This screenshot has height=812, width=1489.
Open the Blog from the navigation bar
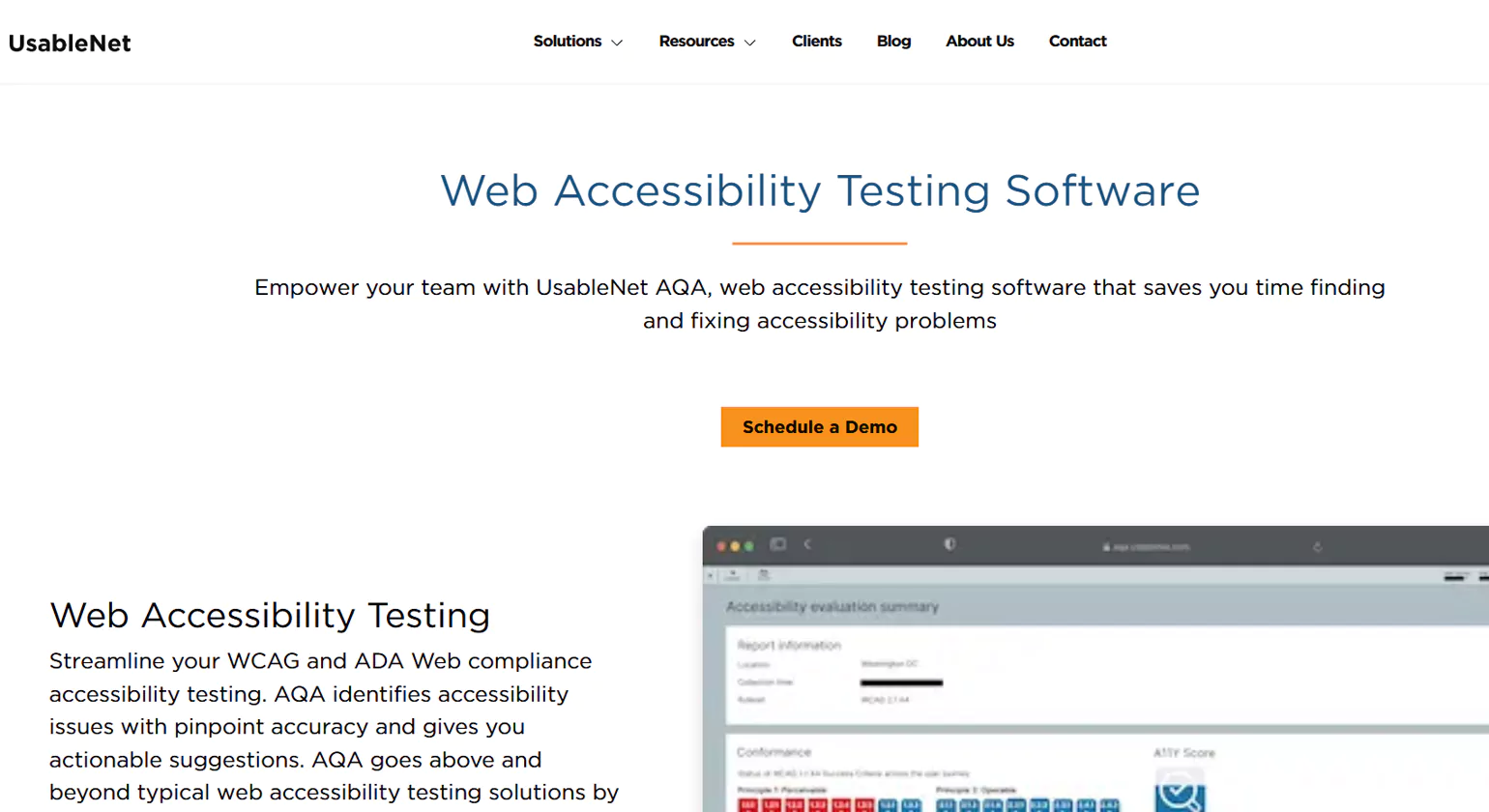tap(893, 42)
